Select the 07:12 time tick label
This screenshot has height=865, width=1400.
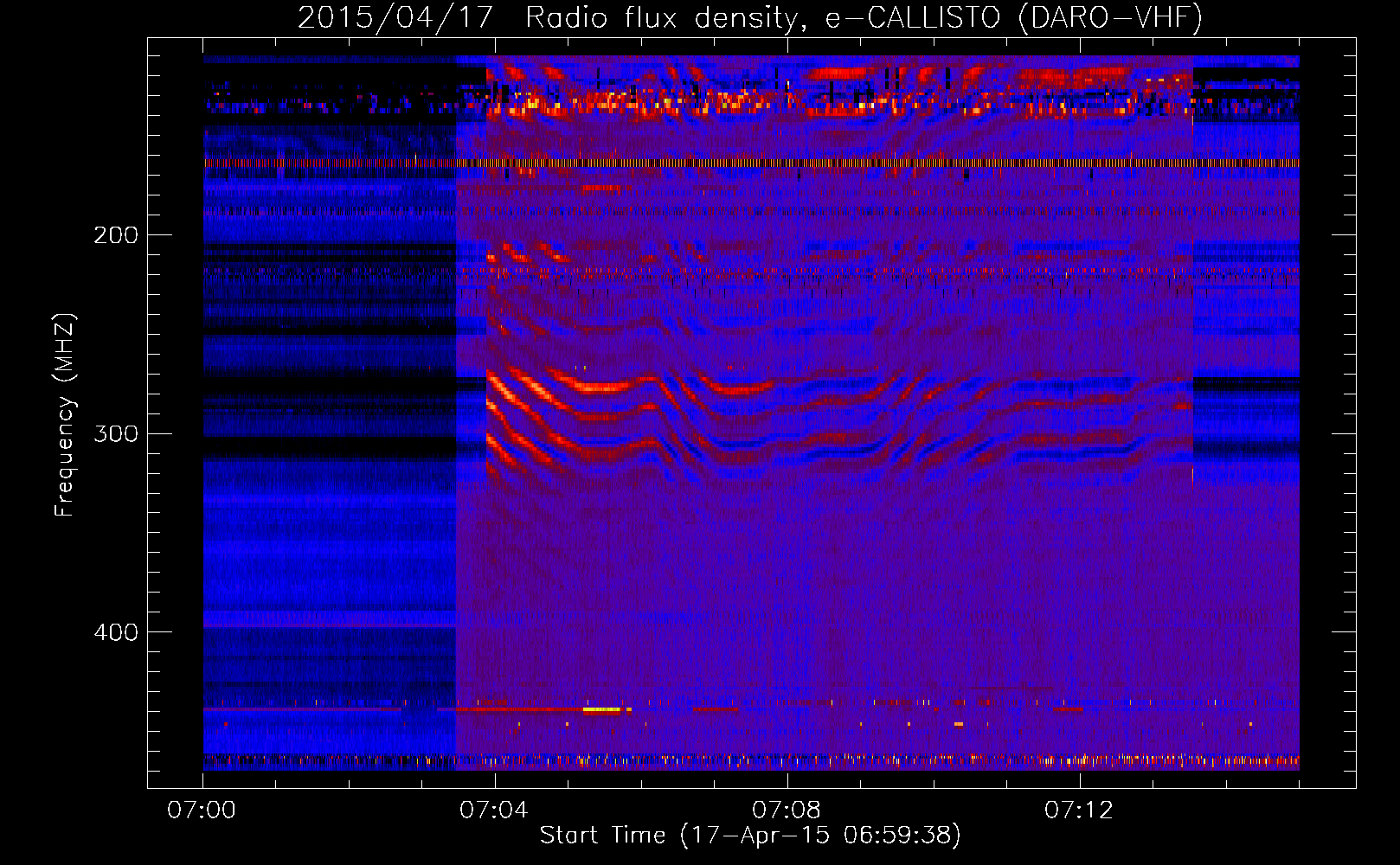(1079, 810)
